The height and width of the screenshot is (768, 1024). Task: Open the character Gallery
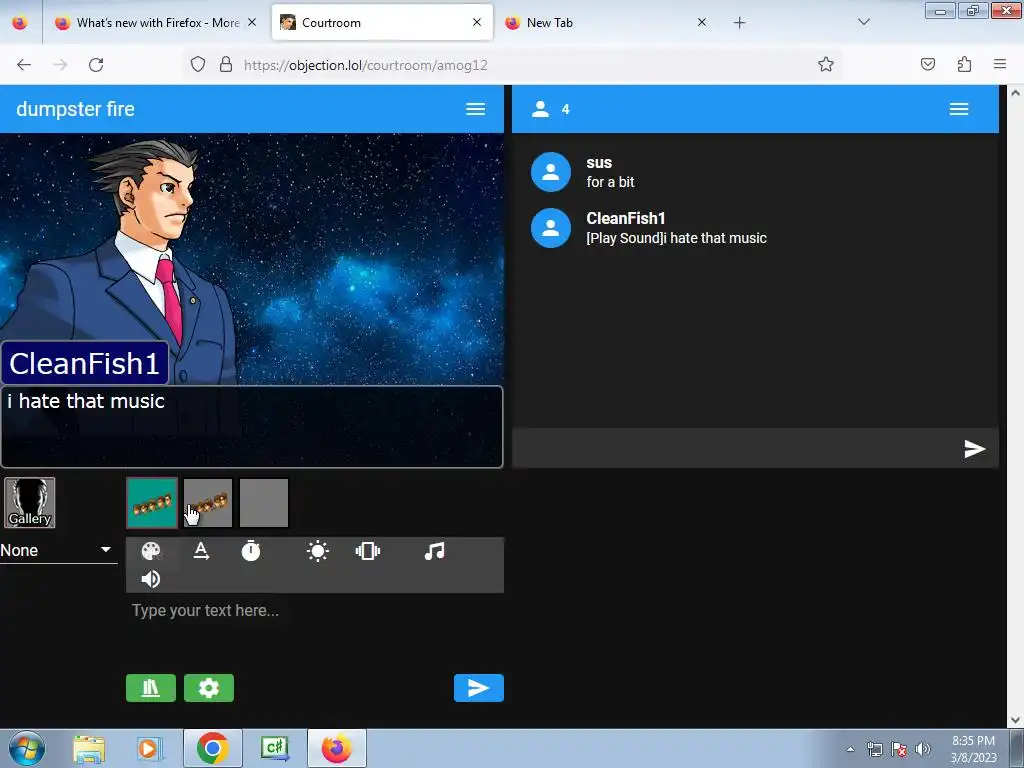click(29, 503)
